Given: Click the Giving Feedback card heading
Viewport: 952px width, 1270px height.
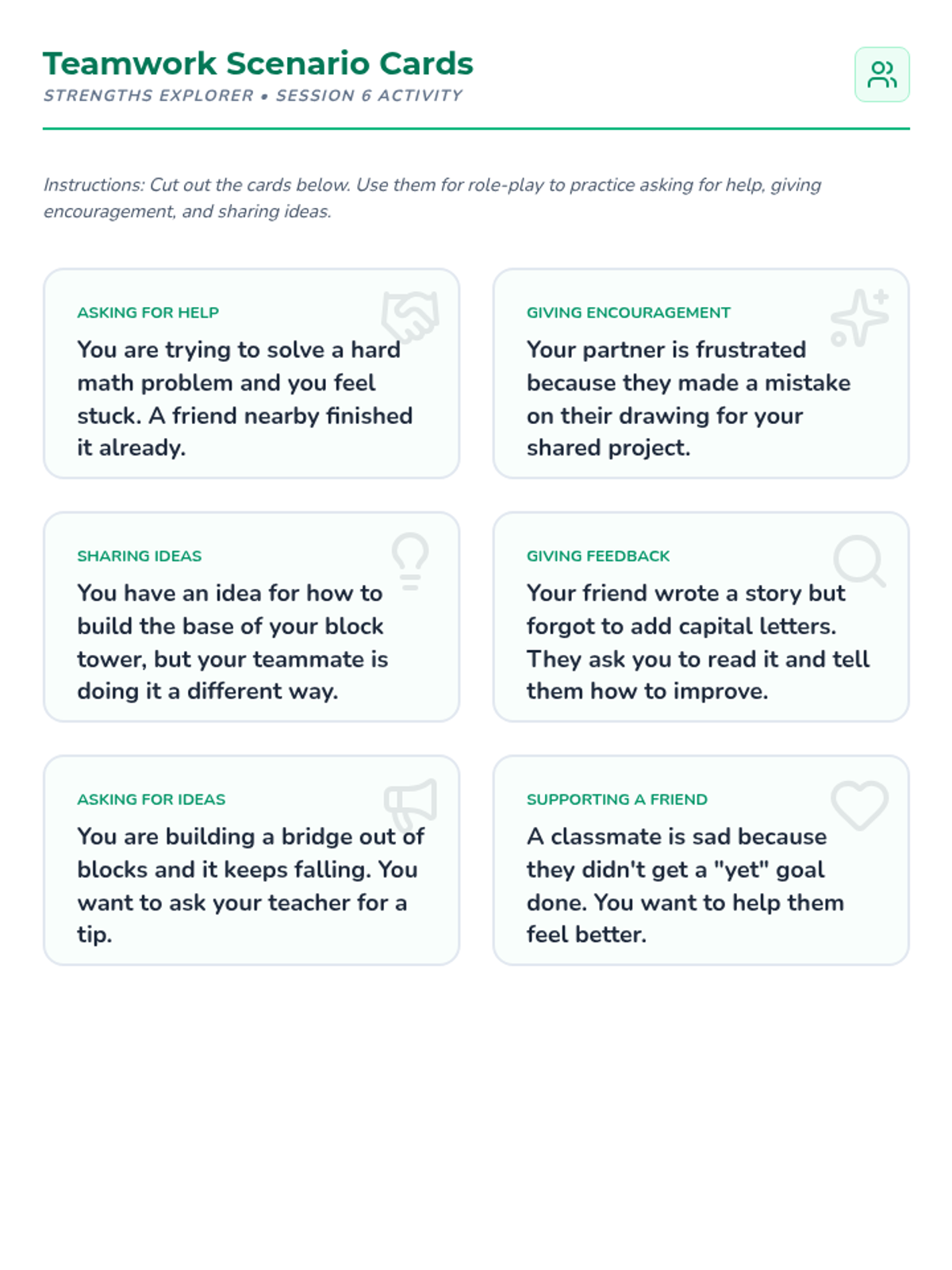Looking at the screenshot, I should pyautogui.click(x=598, y=556).
